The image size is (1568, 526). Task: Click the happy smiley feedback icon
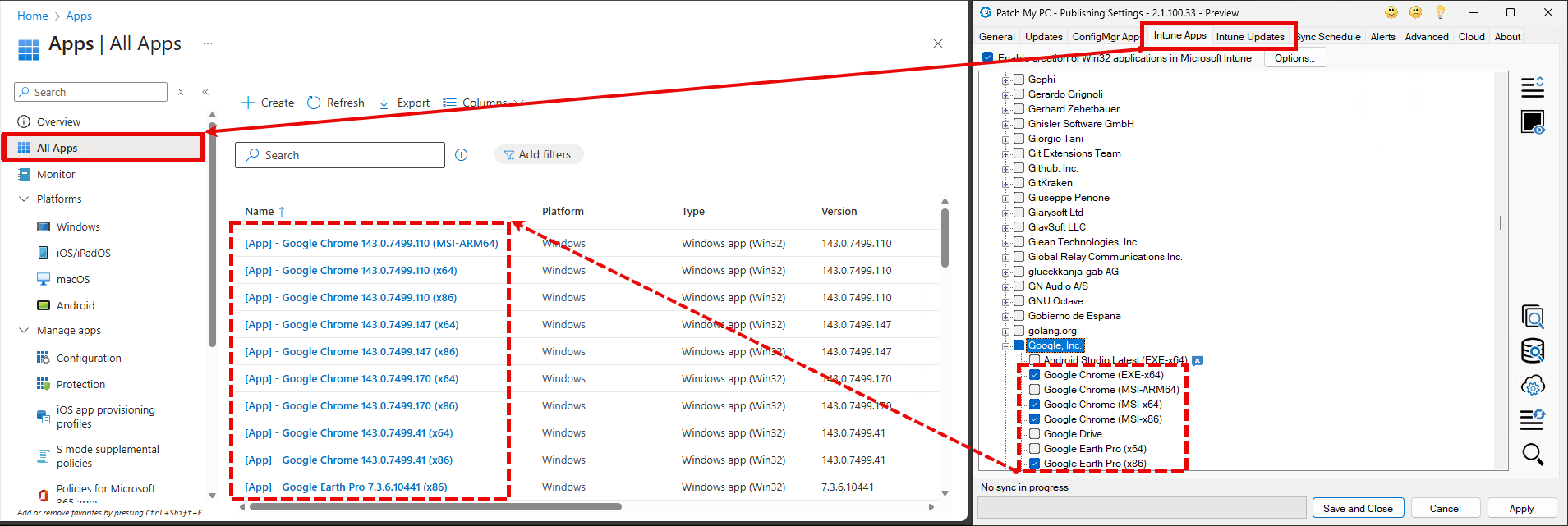click(1391, 12)
